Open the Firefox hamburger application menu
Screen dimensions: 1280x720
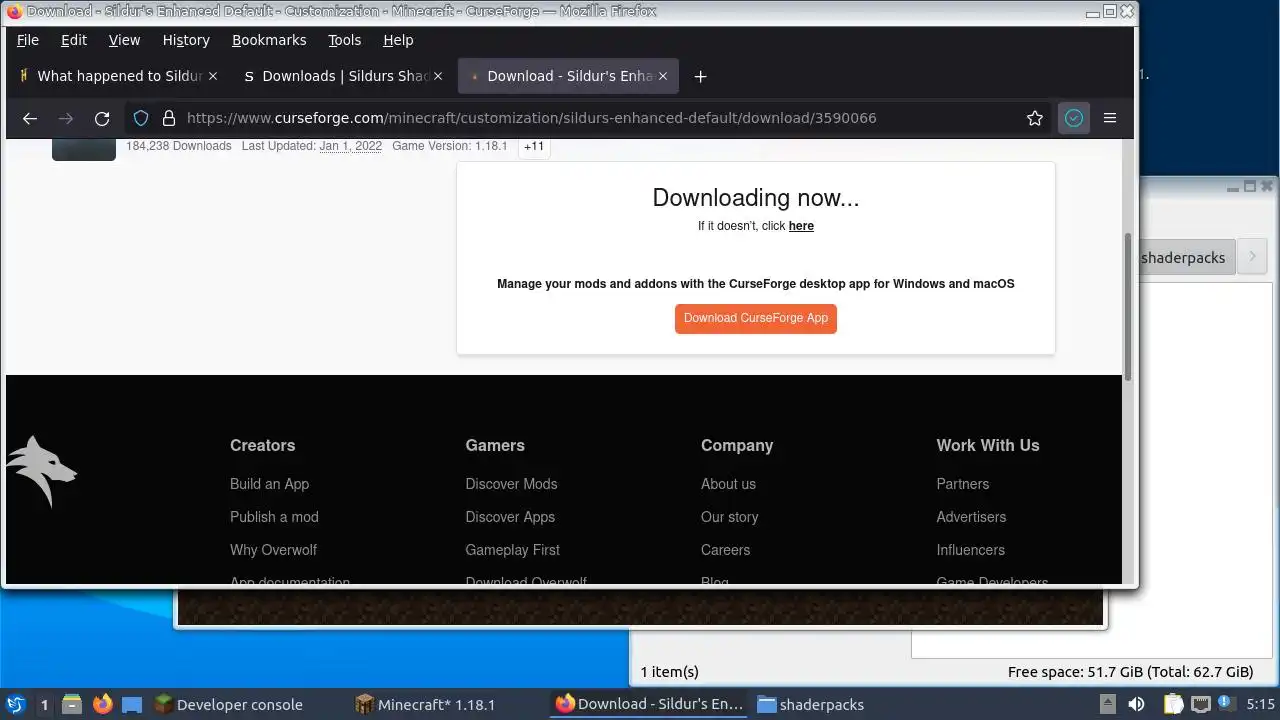tap(1110, 118)
